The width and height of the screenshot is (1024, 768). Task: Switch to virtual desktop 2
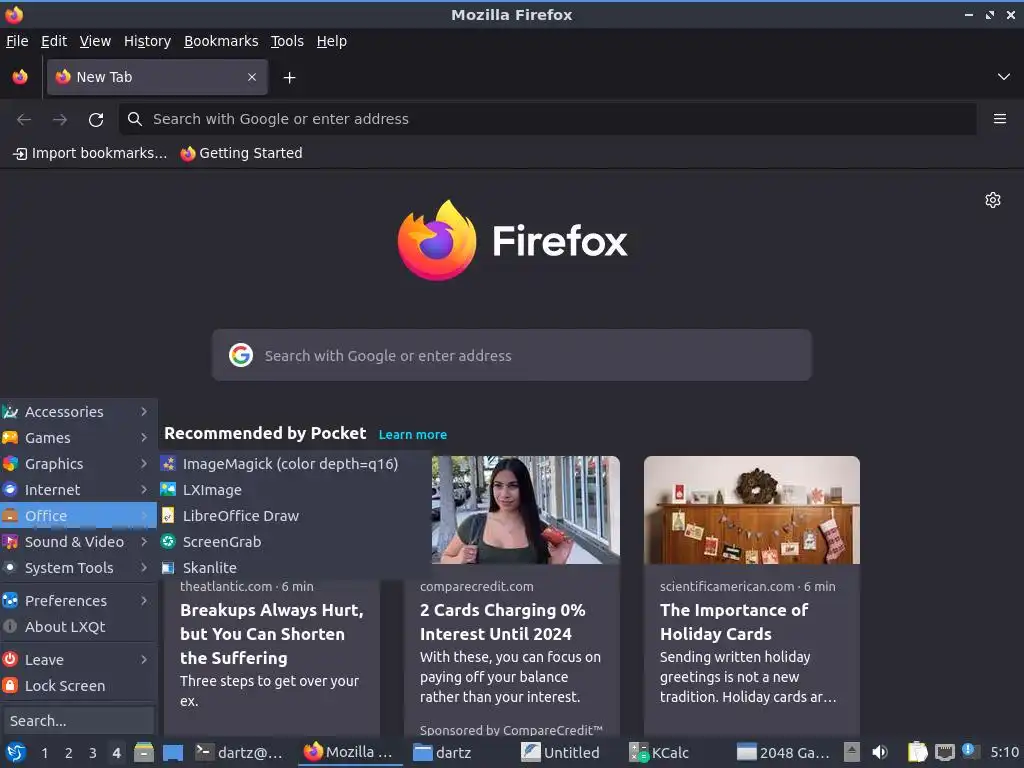(x=69, y=753)
